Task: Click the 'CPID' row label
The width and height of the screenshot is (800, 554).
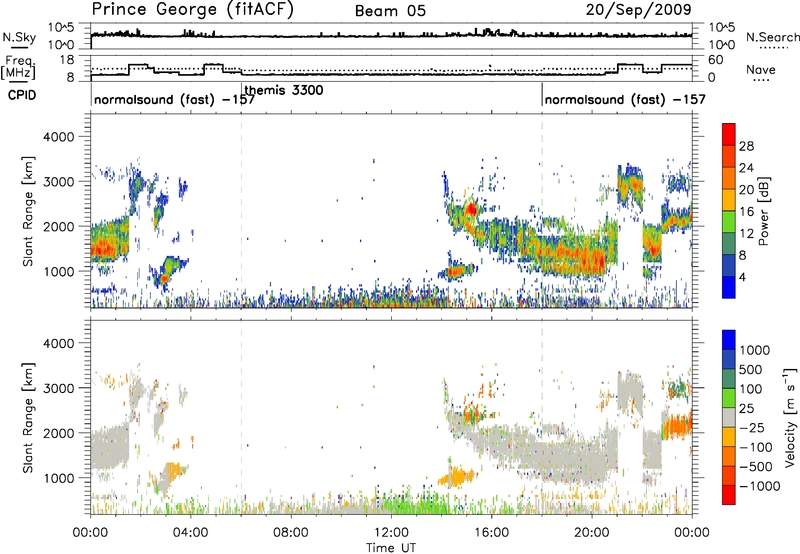Action: click(22, 95)
